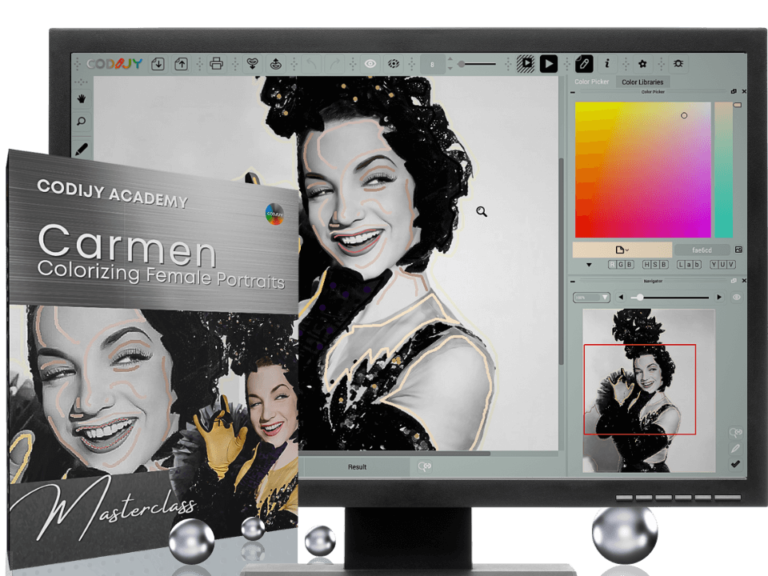The image size is (768, 576).
Task: Switch to the Color Libraries tab
Action: click(x=642, y=82)
